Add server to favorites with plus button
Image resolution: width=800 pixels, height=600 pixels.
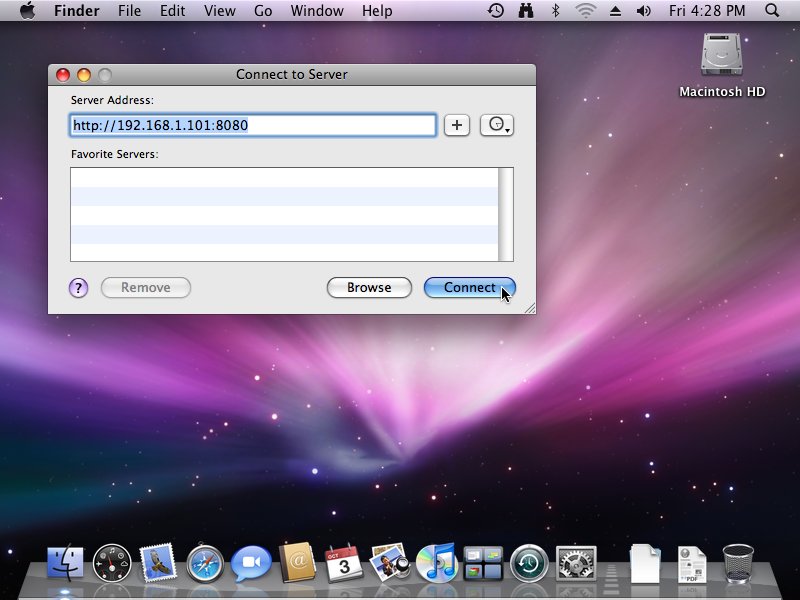[457, 125]
